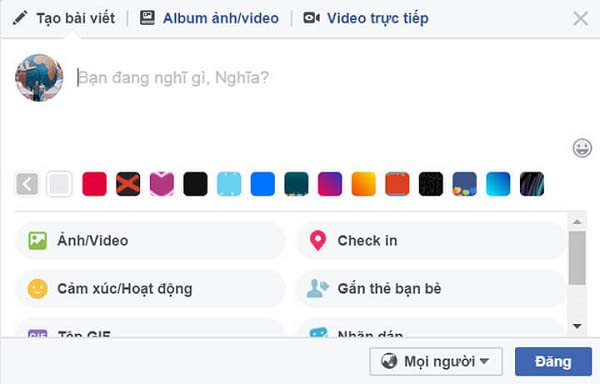Screen dimensions: 600x384
Task: Select the pink heart background swatch
Action: [162, 184]
